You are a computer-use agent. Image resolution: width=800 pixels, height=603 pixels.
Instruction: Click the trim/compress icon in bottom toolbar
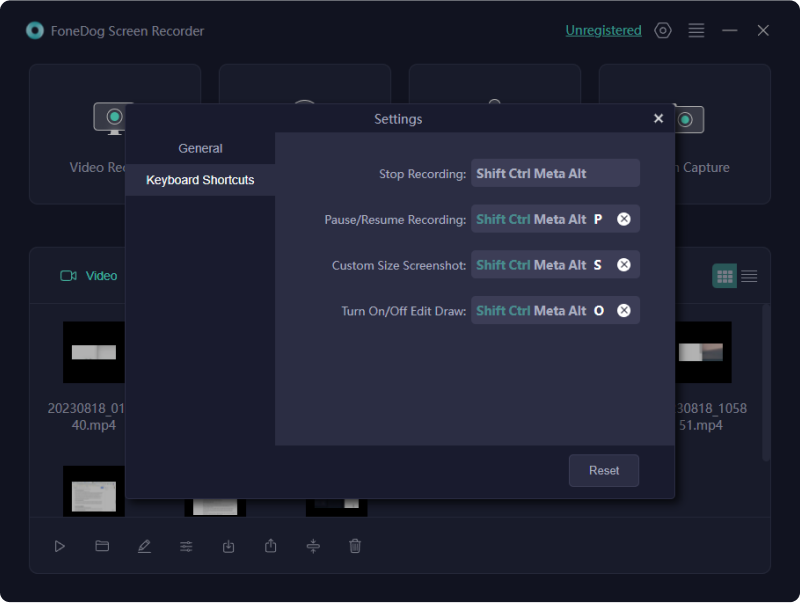(313, 546)
